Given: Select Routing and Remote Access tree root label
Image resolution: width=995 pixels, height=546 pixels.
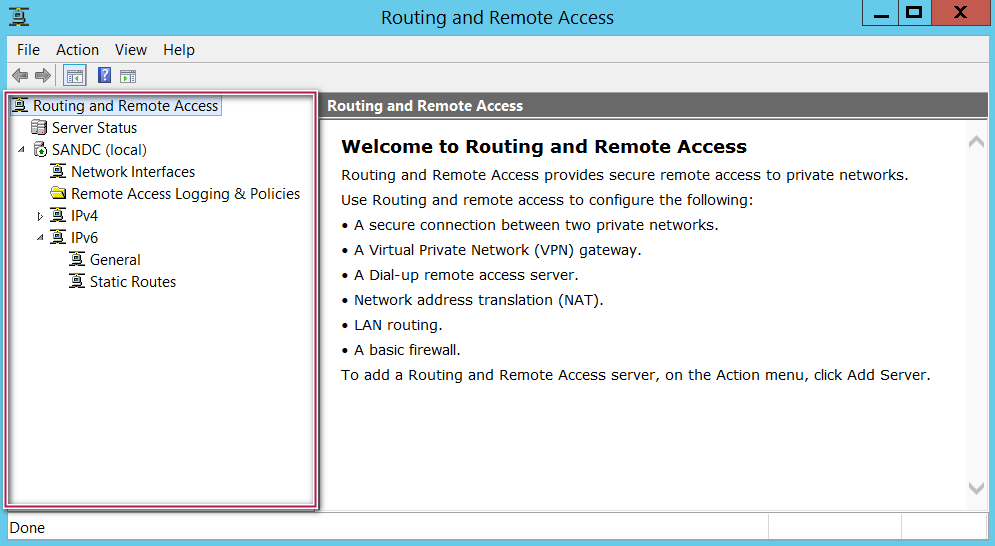Looking at the screenshot, I should pyautogui.click(x=126, y=105).
